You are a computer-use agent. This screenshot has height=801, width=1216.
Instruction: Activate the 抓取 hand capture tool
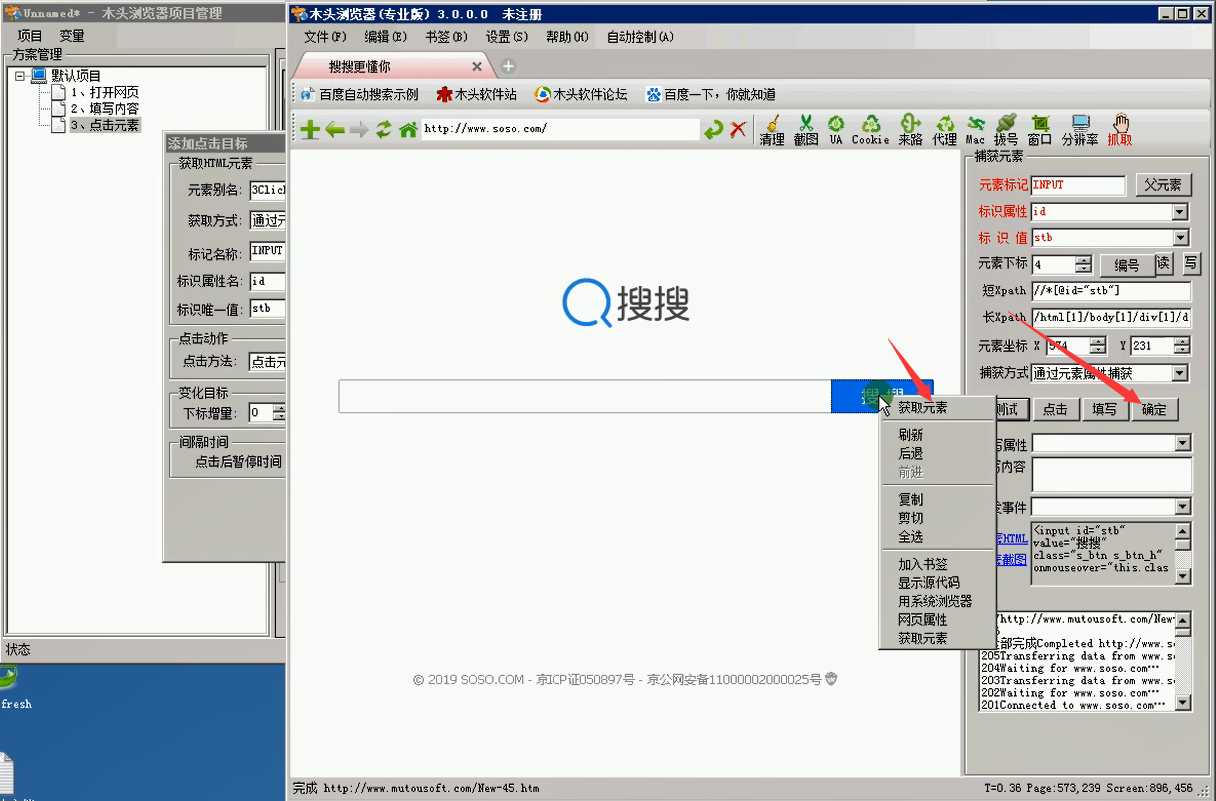(1120, 130)
